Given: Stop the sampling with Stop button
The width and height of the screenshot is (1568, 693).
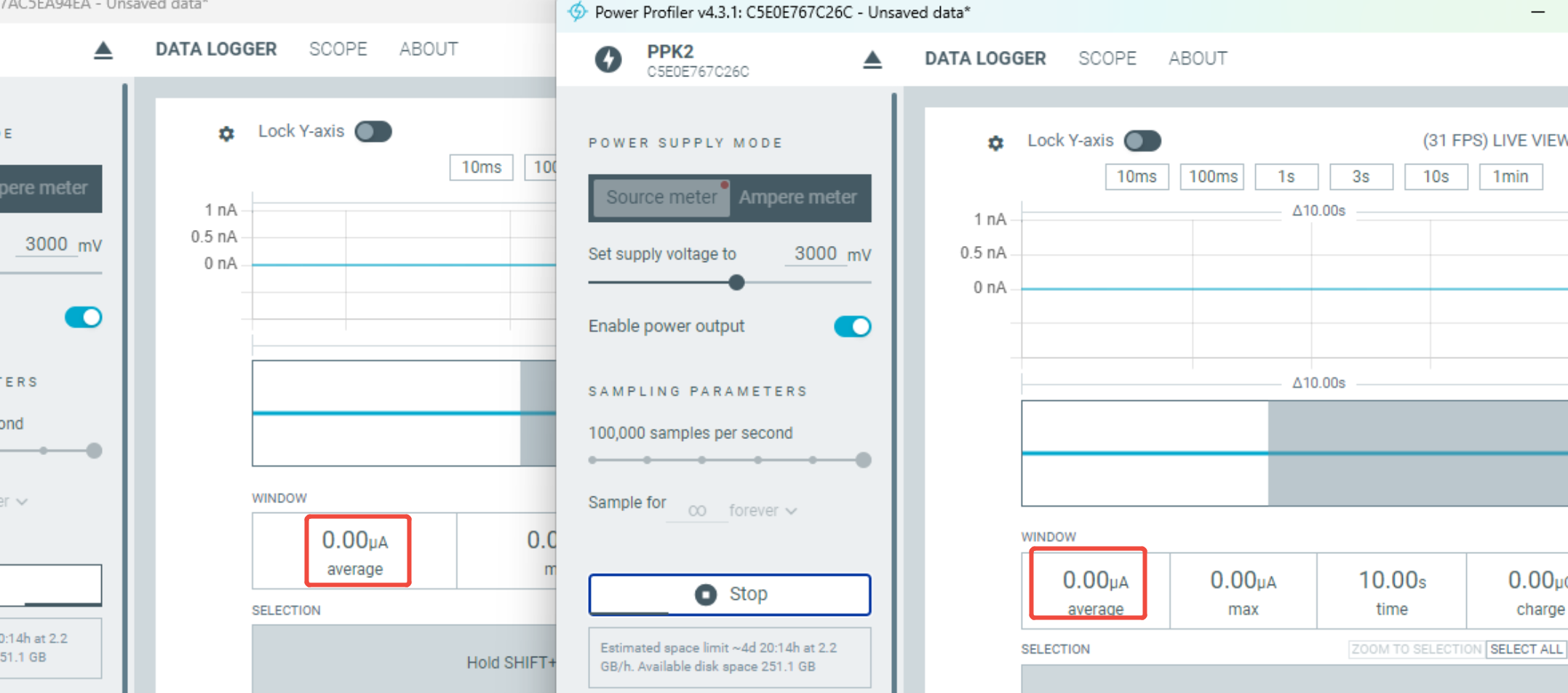Looking at the screenshot, I should 730,594.
